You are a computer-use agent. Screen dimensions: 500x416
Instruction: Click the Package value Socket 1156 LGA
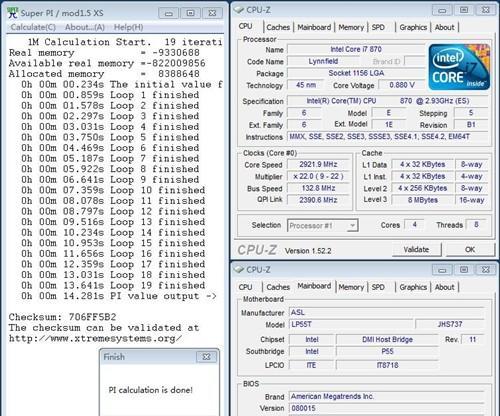[356, 73]
